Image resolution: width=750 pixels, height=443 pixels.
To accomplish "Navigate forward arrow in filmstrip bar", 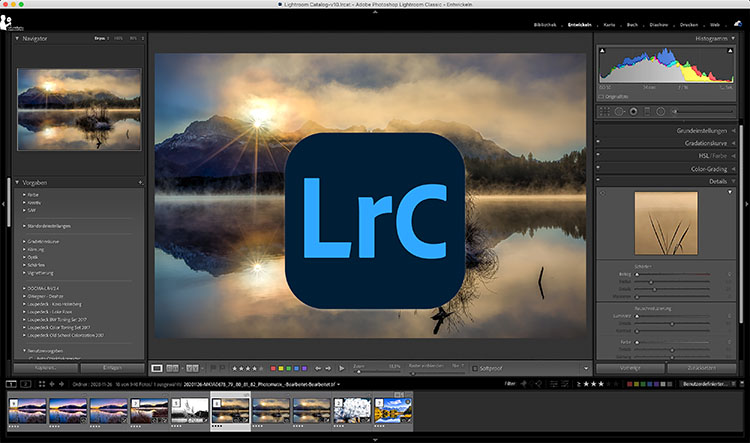I will [61, 384].
